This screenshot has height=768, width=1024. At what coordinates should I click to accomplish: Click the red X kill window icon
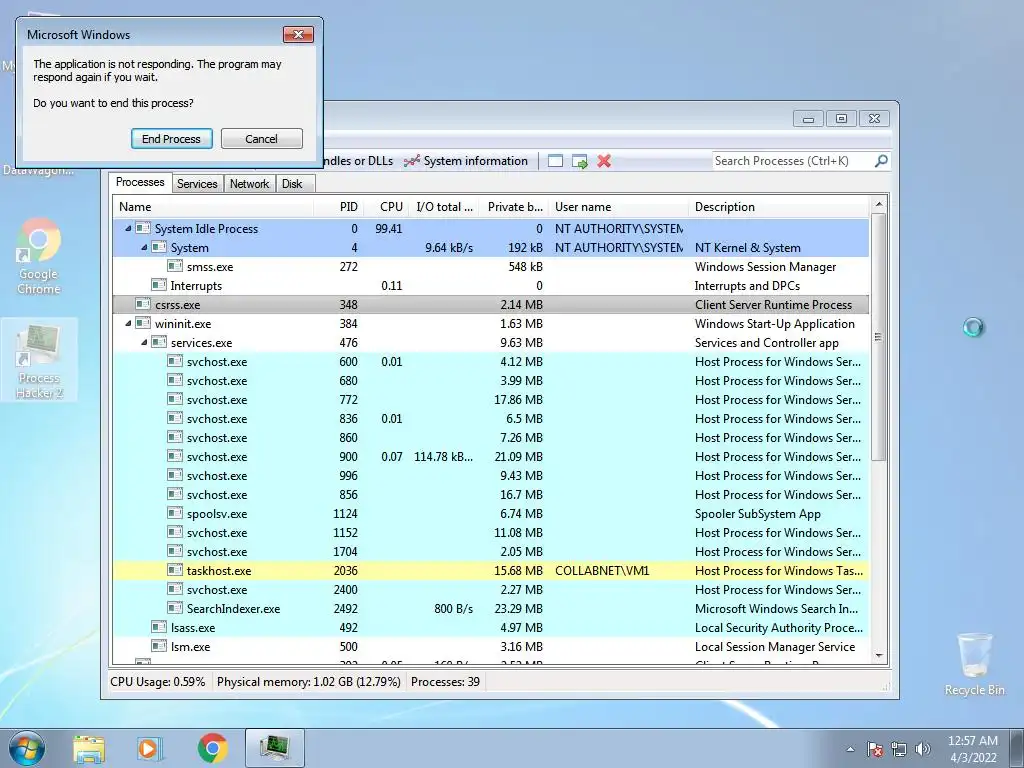(604, 161)
